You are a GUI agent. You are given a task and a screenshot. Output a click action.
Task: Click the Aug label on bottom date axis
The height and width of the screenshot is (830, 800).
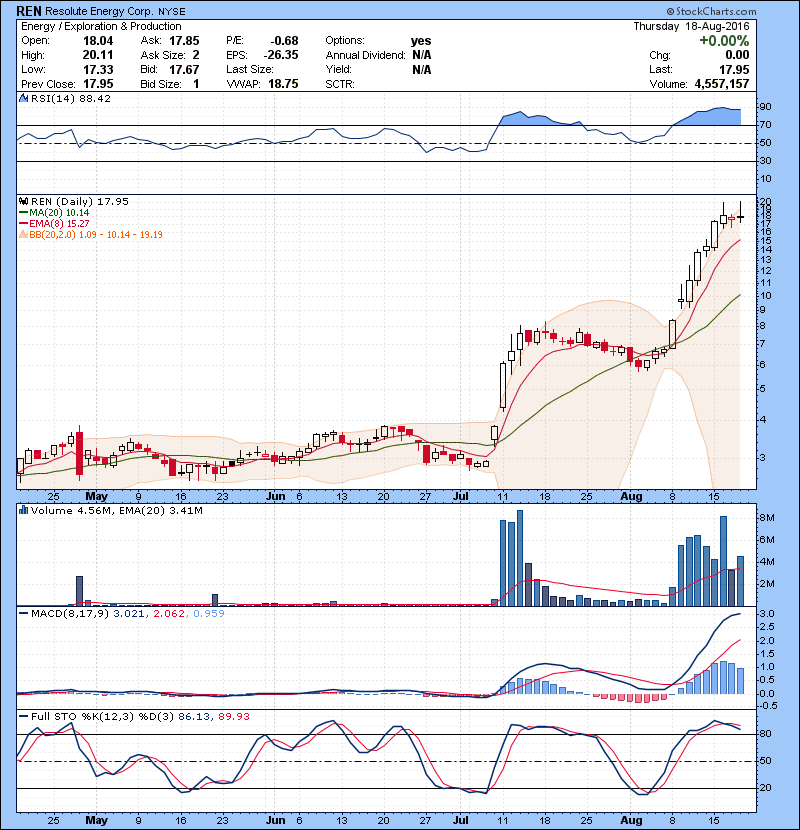click(631, 820)
